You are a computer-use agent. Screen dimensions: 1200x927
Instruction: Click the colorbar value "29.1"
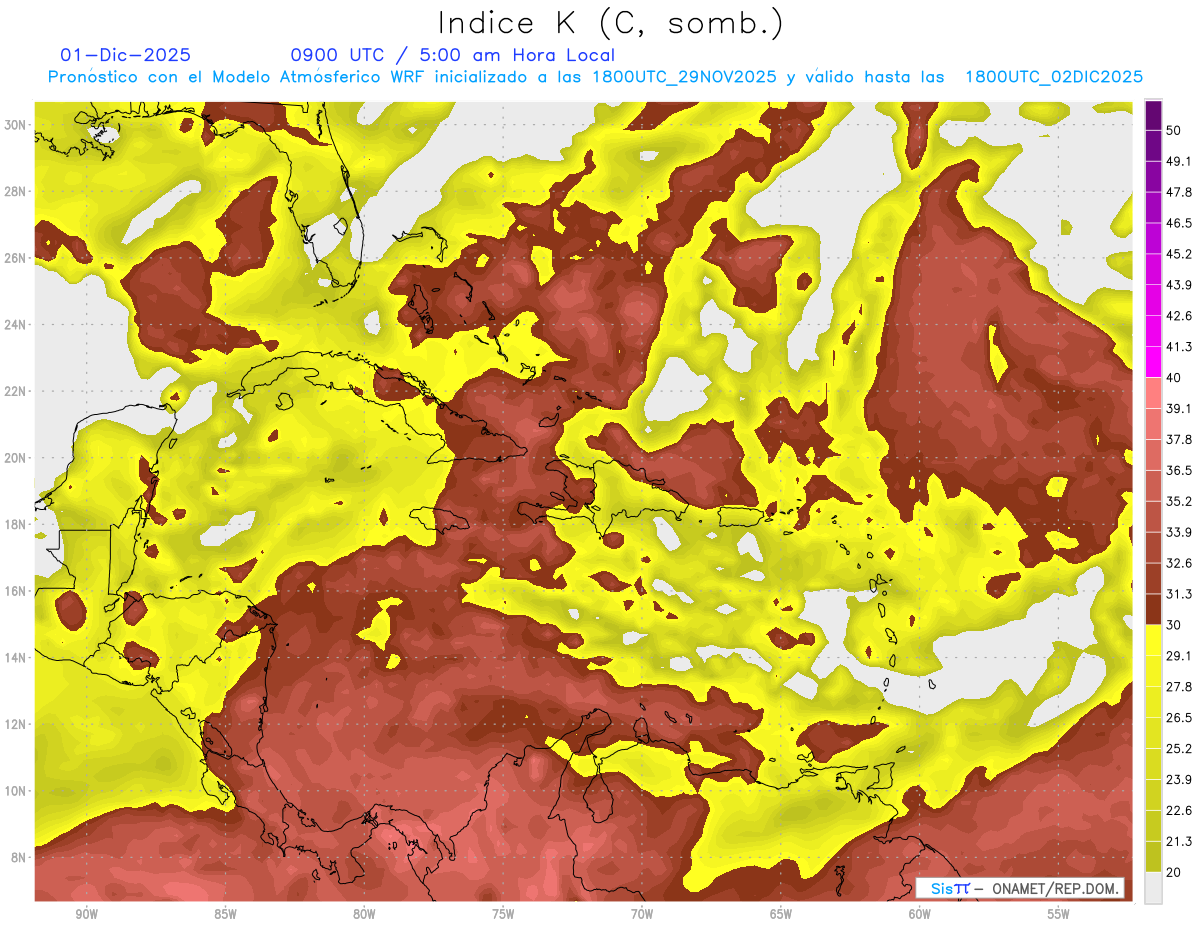click(1178, 656)
